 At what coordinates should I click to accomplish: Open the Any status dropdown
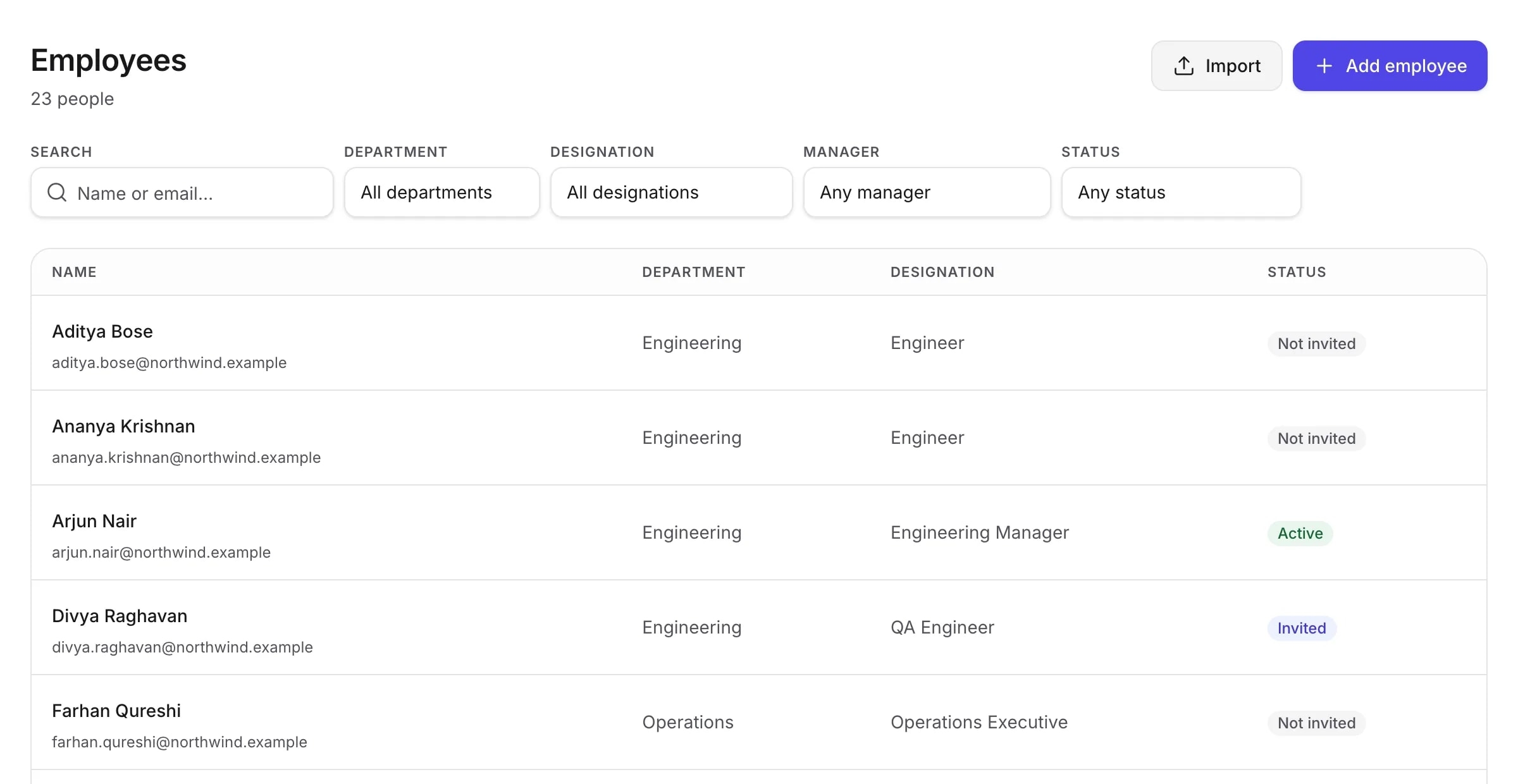click(1181, 192)
